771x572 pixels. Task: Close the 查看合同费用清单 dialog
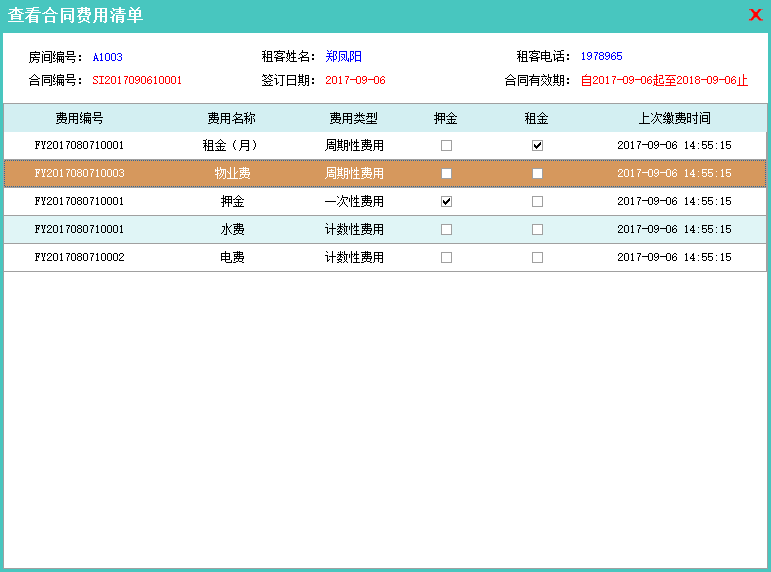click(x=755, y=15)
